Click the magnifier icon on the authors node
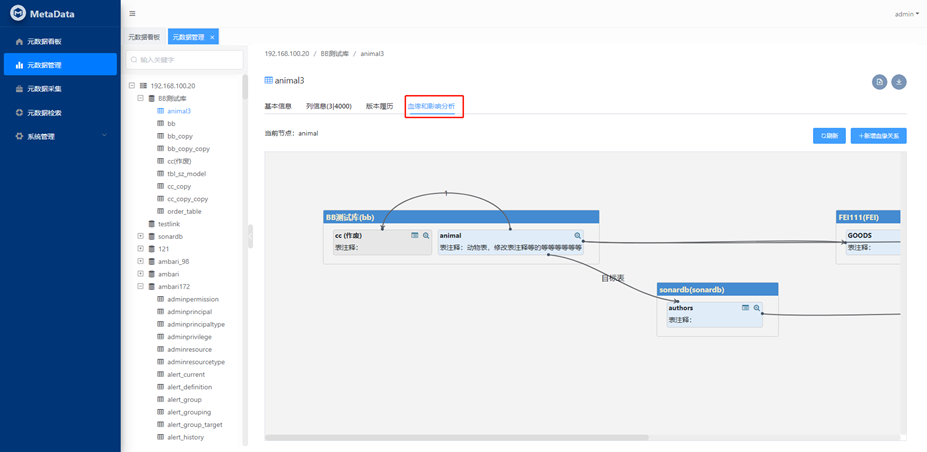 coord(757,308)
